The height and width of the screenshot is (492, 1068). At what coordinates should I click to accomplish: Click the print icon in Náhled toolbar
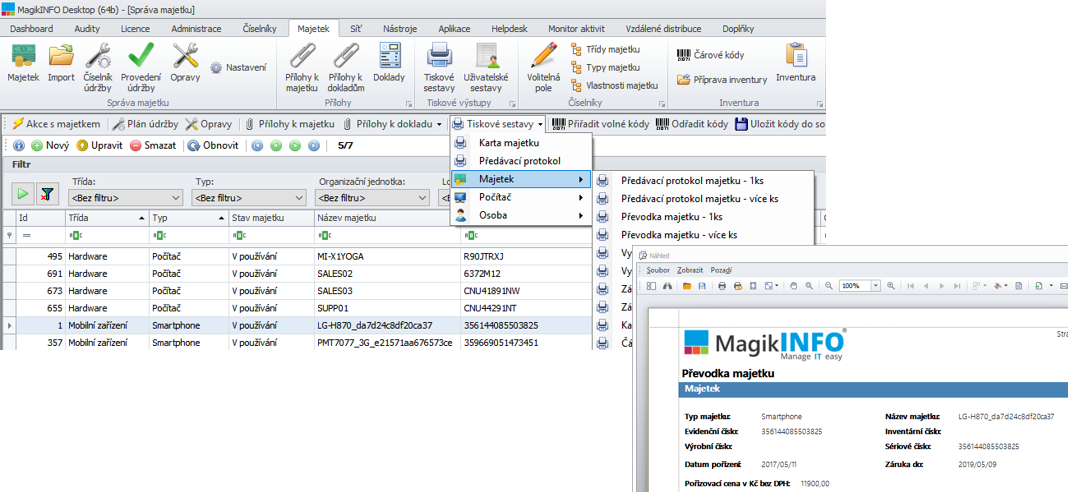coord(722,286)
